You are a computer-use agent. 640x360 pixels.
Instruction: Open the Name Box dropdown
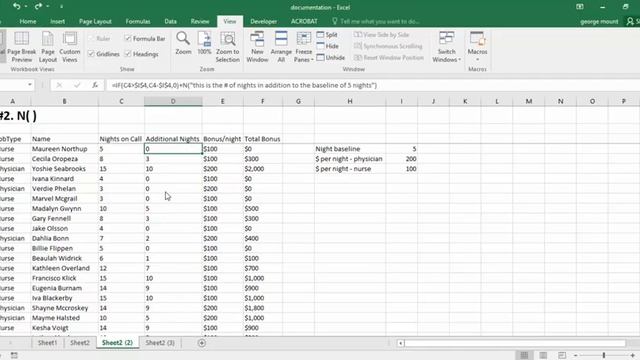tap(30, 85)
